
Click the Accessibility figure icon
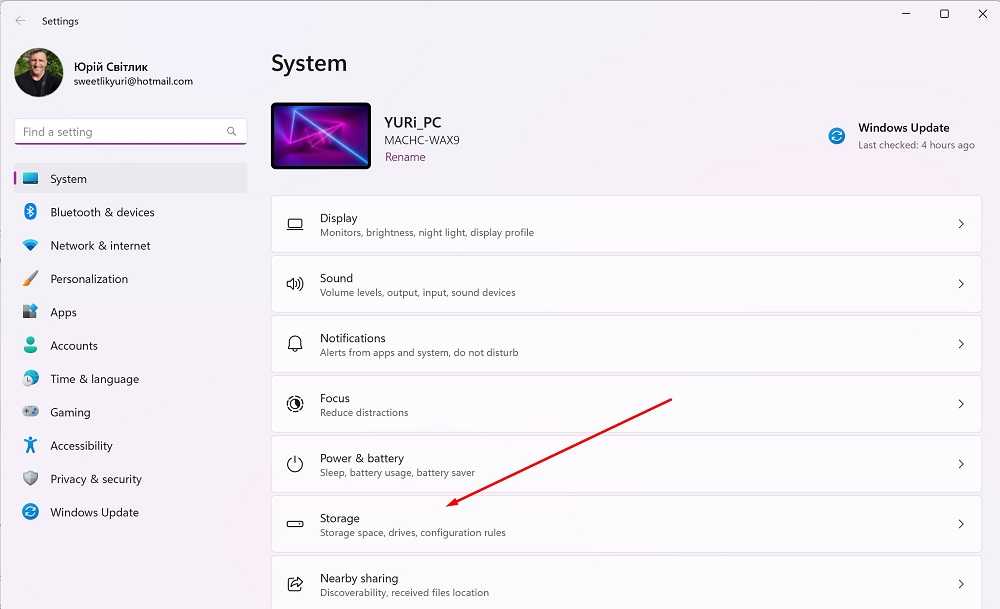pyautogui.click(x=30, y=446)
